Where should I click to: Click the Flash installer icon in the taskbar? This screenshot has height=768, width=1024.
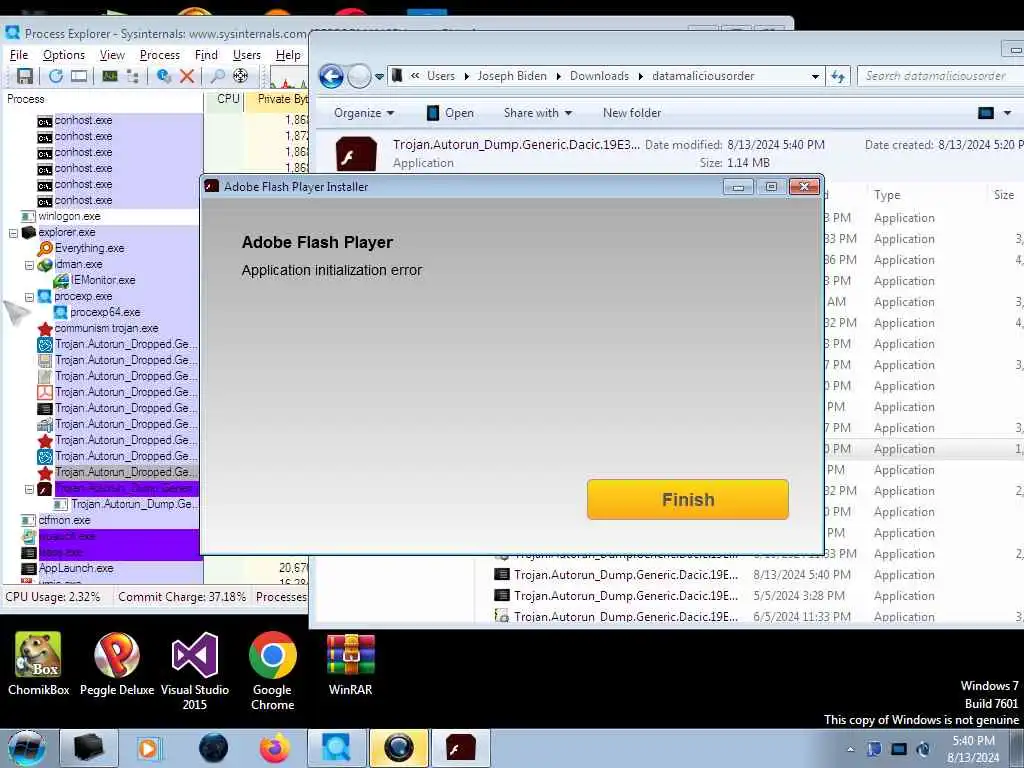coord(460,748)
